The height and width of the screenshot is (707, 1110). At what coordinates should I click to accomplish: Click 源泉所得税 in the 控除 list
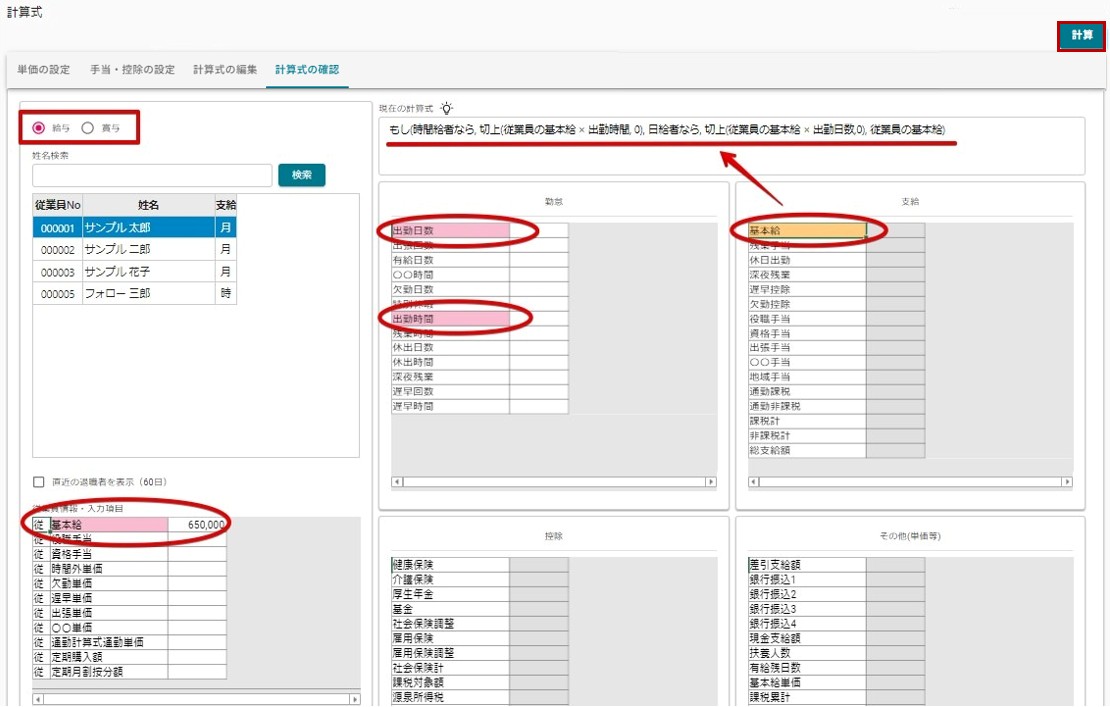pyautogui.click(x=450, y=697)
